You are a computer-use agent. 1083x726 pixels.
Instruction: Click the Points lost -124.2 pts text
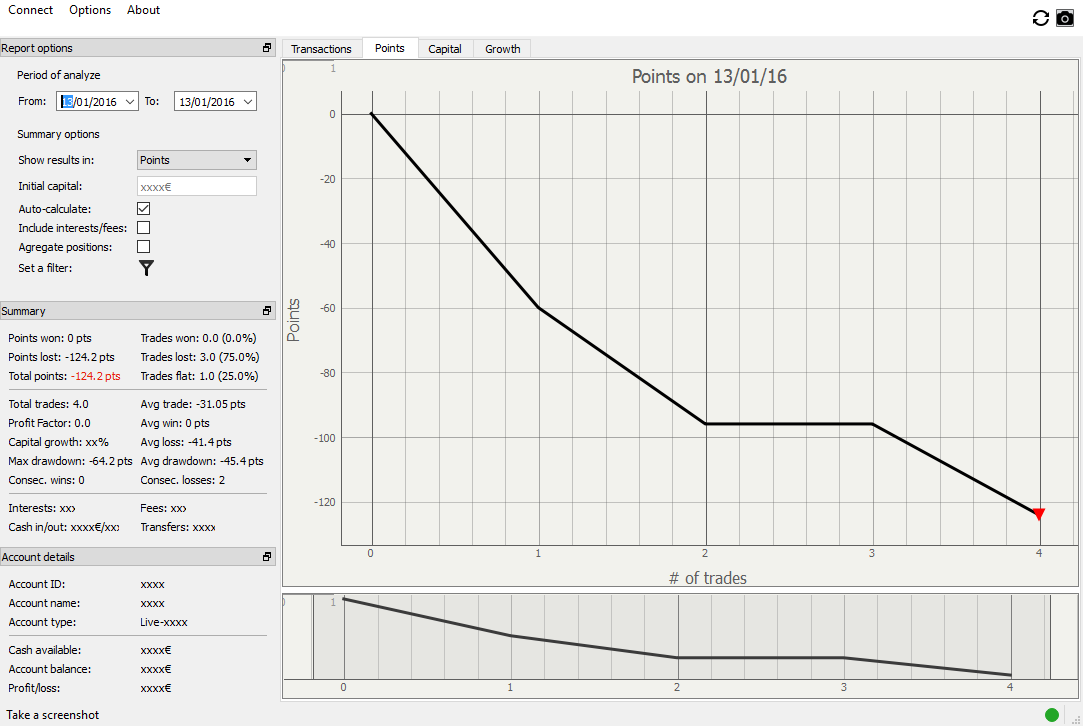coord(61,357)
